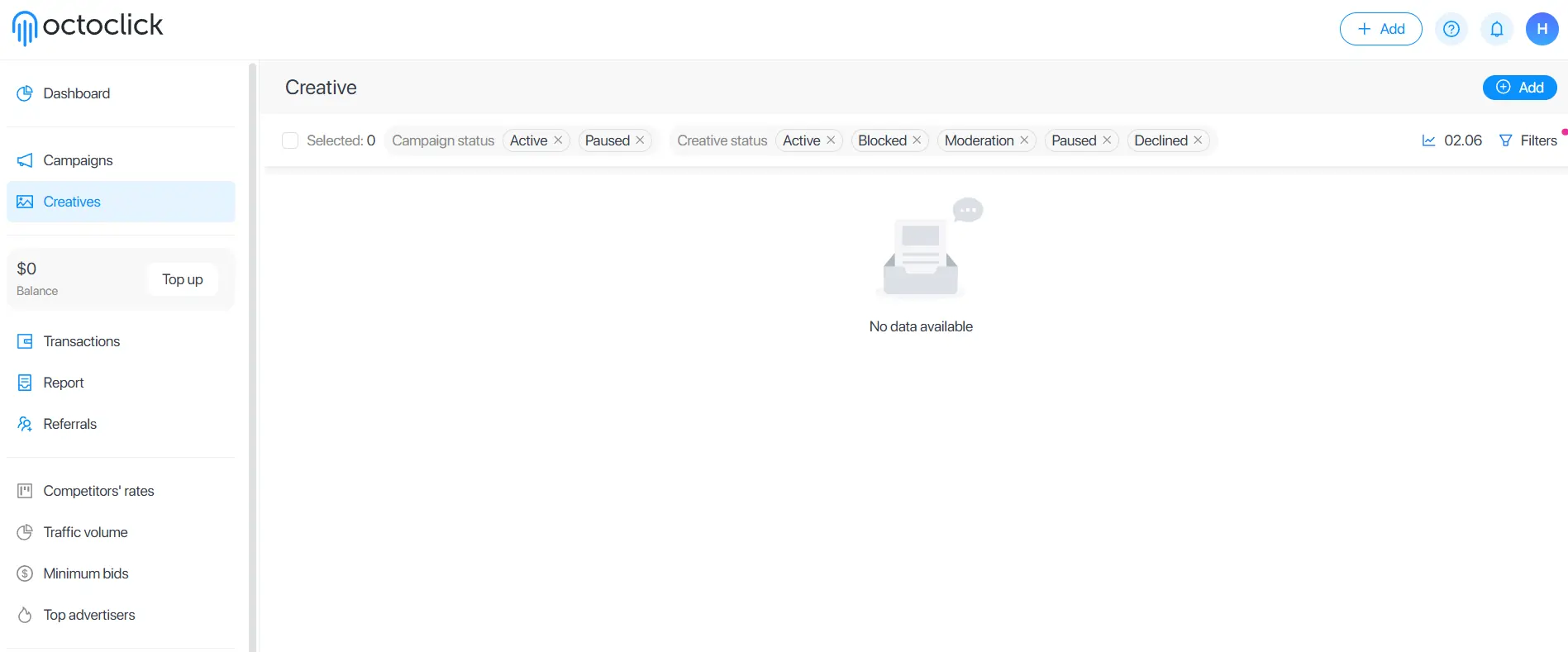Click the 02.06 date selector

1452,140
